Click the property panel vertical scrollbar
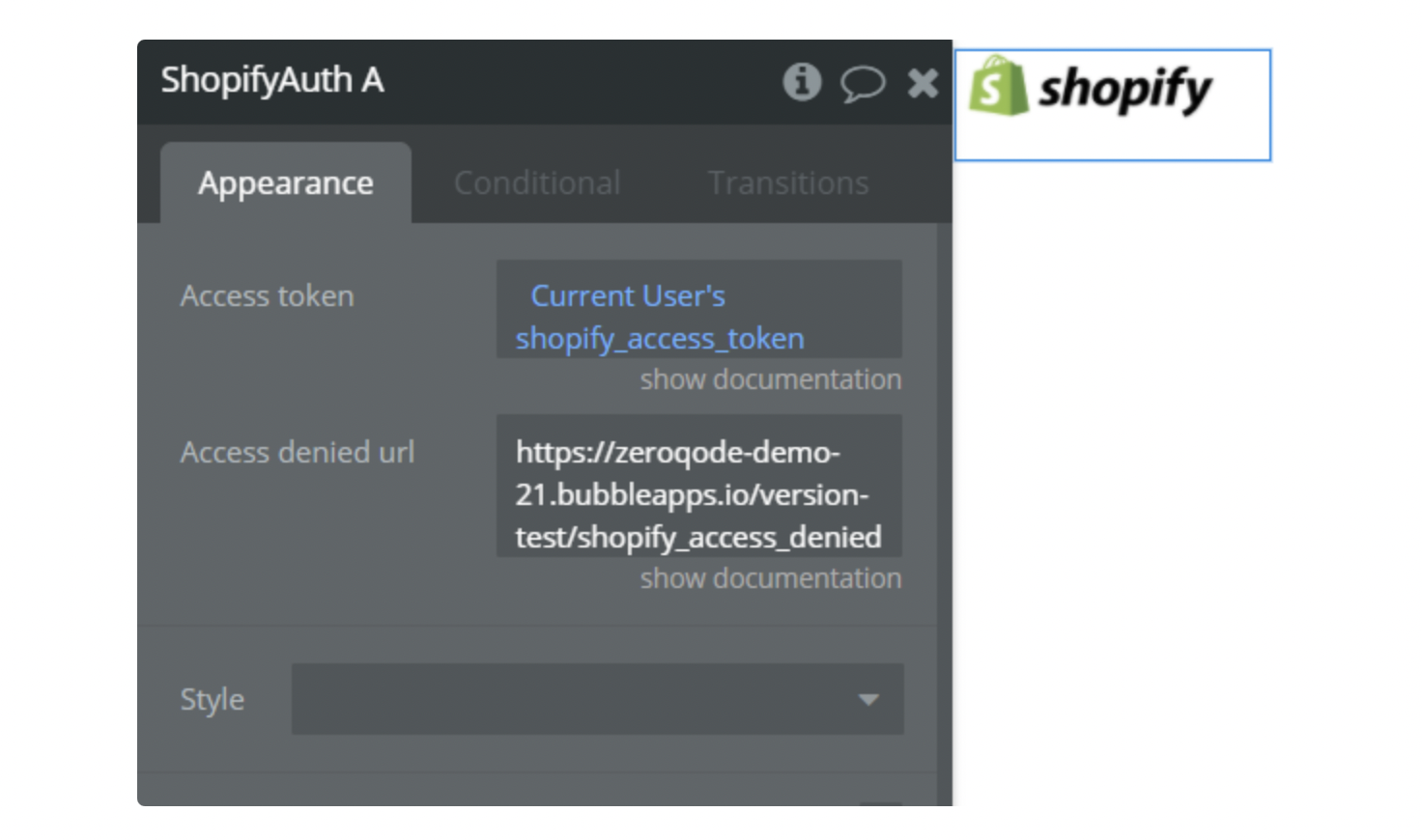This screenshot has width=1422, height=840. pyautogui.click(x=944, y=483)
